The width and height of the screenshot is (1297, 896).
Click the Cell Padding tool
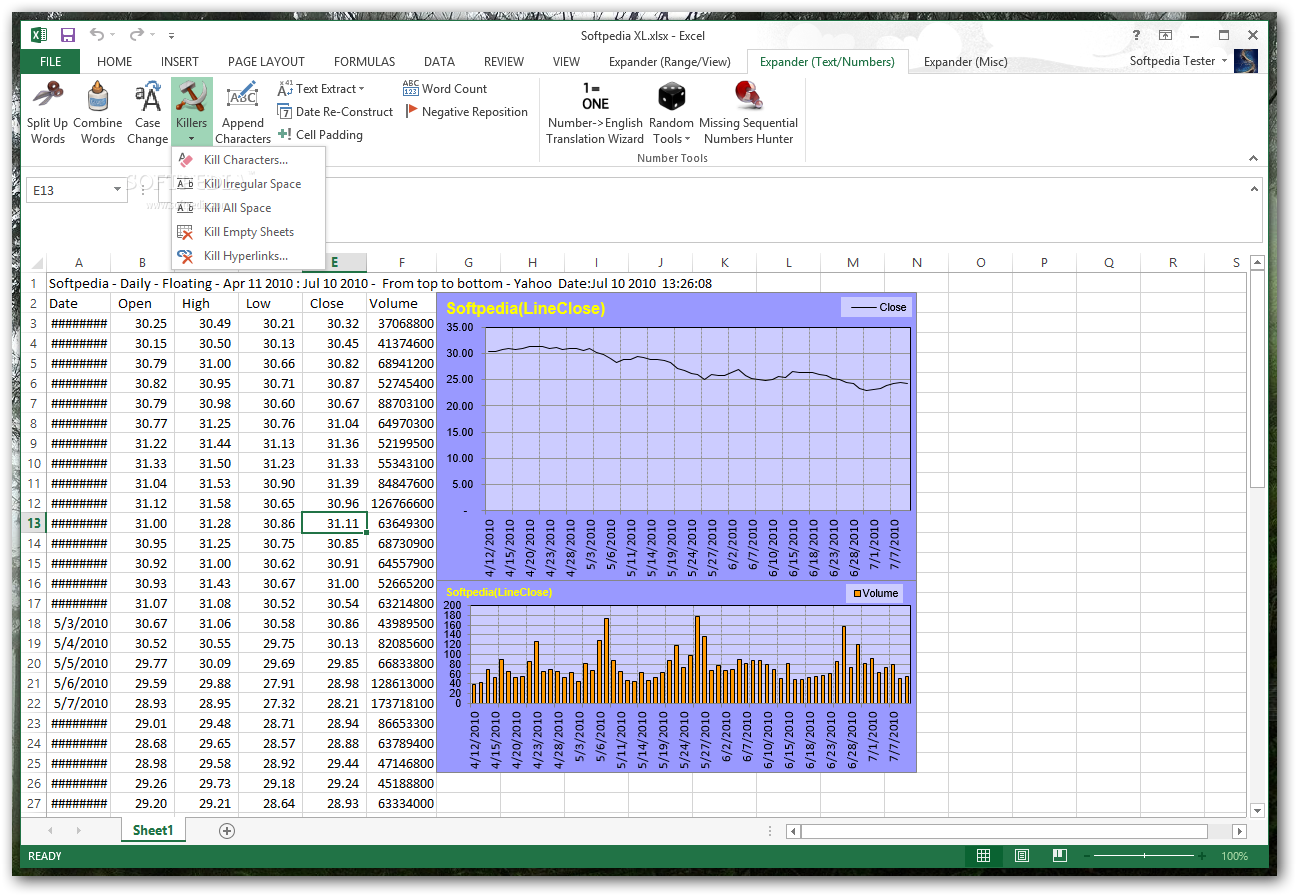320,135
